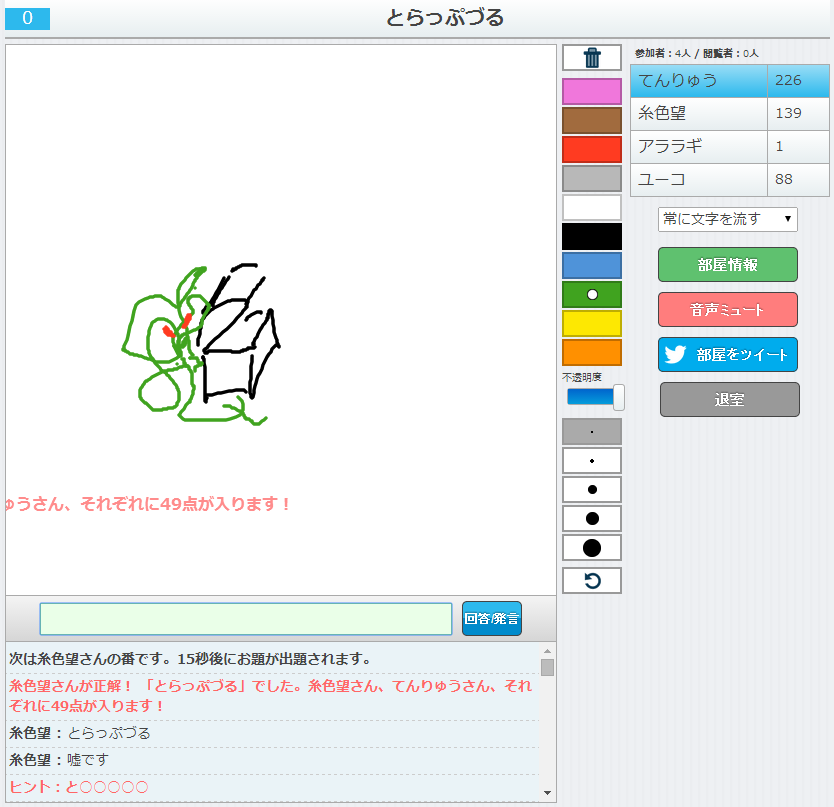
Task: Click the drawing on the canvas
Action: pyautogui.click(x=201, y=345)
